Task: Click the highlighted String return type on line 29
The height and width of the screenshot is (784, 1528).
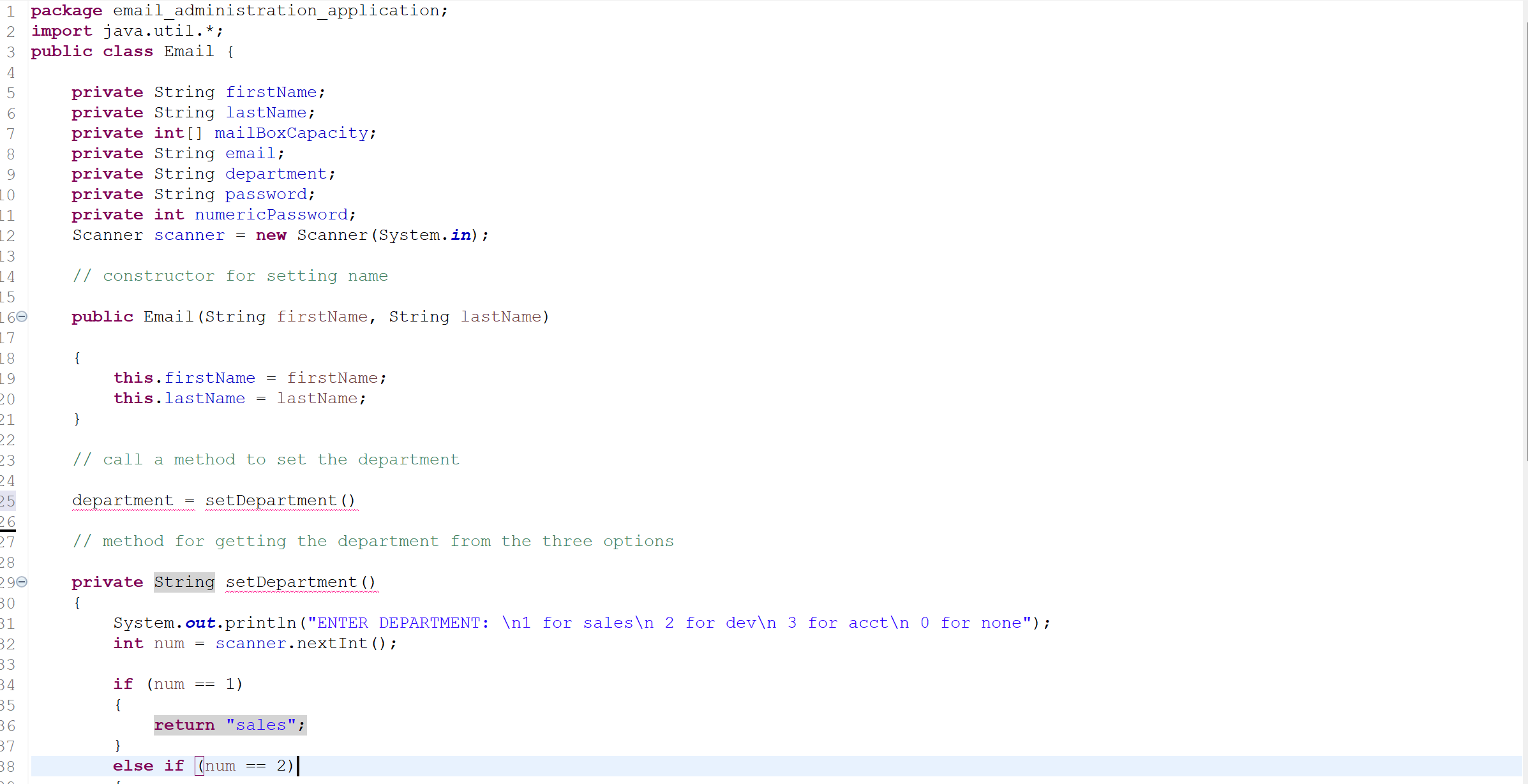Action: coord(184,582)
